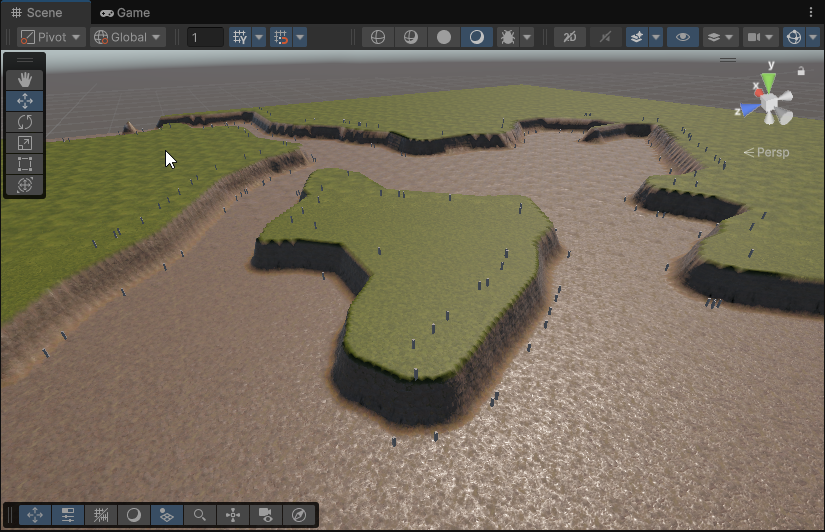Switch to Wireframe draw mode

(x=378, y=37)
